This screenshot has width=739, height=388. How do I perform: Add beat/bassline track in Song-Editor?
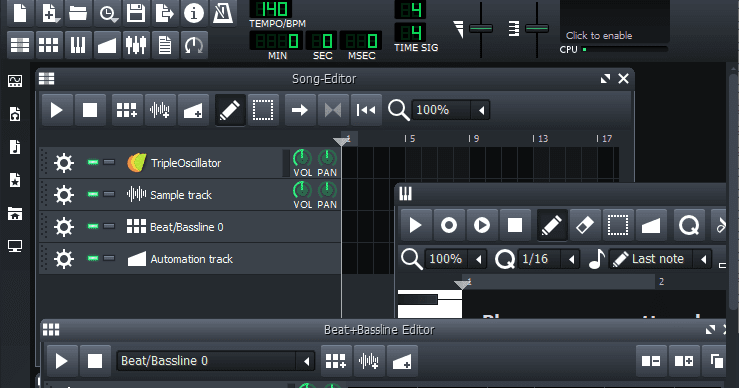pos(127,110)
